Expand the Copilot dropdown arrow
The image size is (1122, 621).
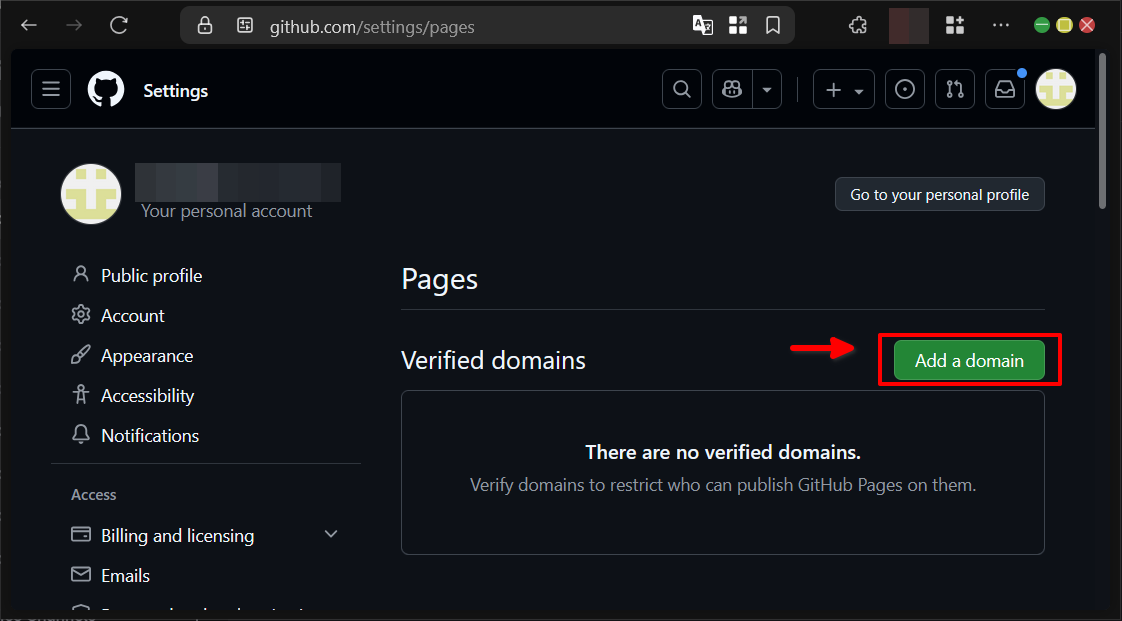pos(766,89)
